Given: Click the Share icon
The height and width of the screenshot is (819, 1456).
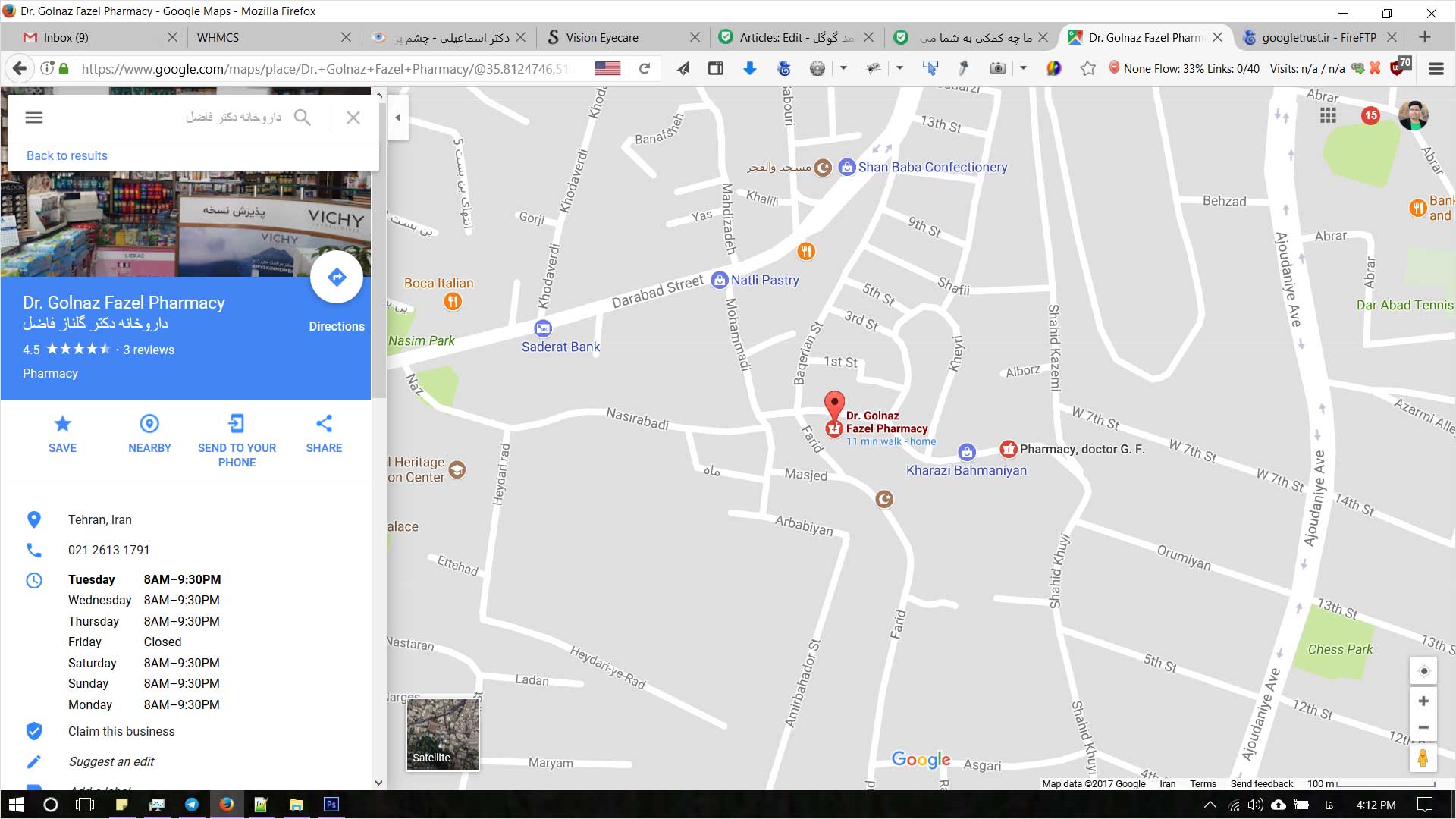Looking at the screenshot, I should pyautogui.click(x=324, y=424).
